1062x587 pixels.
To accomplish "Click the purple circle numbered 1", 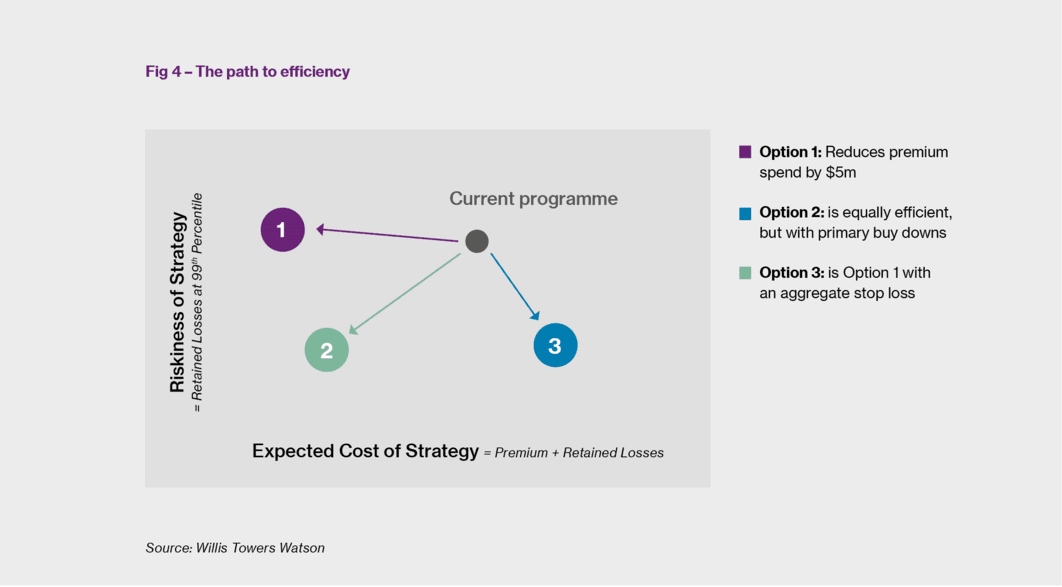I will click(282, 230).
